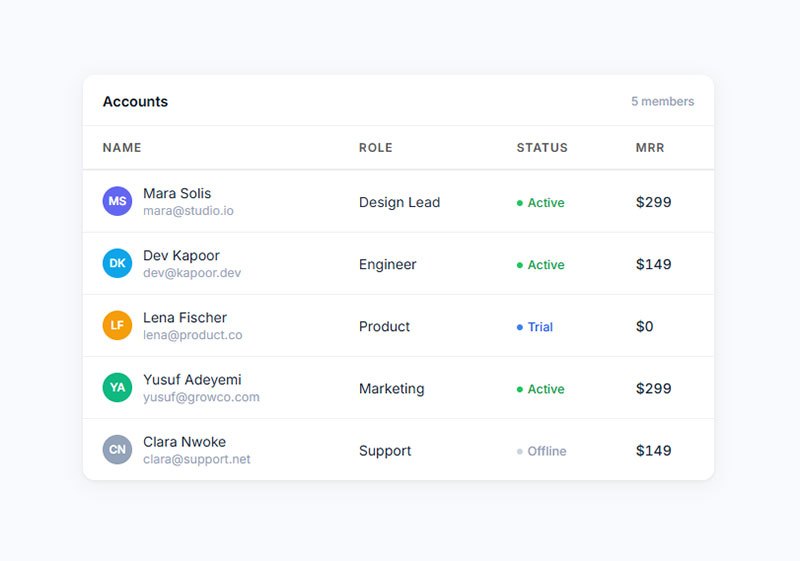Click the Support role cell
Image resolution: width=800 pixels, height=561 pixels.
pos(385,451)
